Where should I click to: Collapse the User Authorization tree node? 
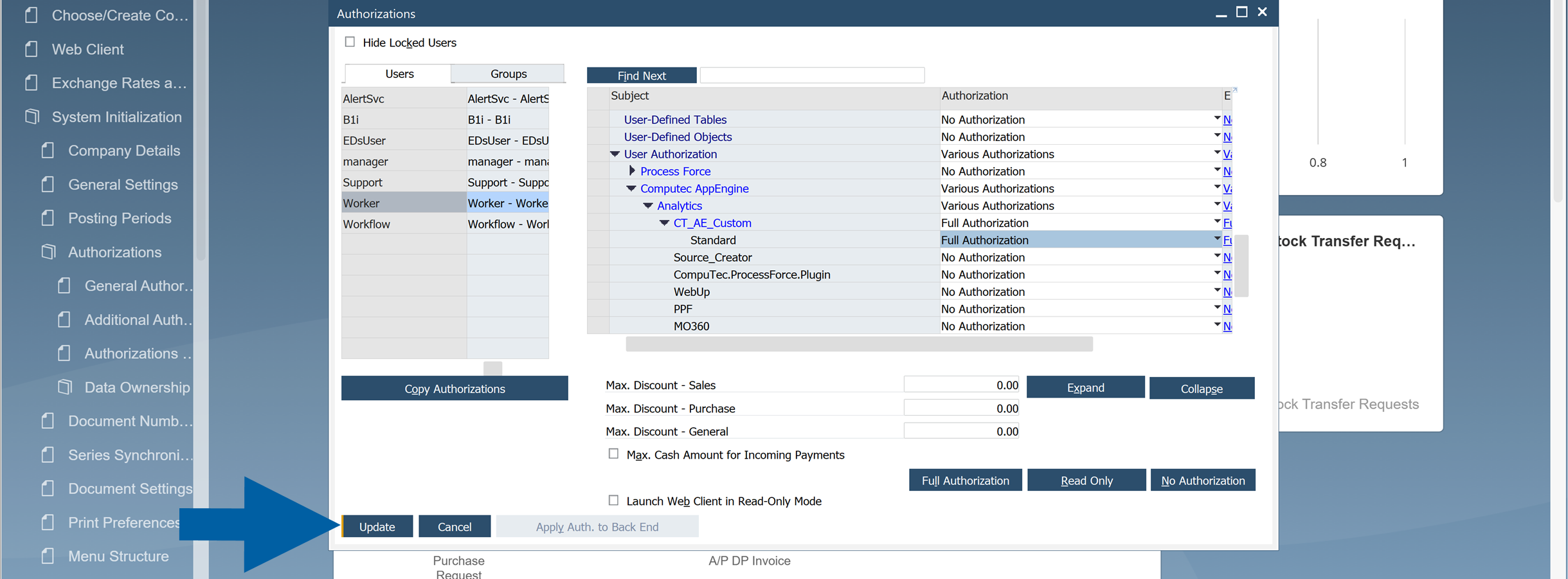614,154
